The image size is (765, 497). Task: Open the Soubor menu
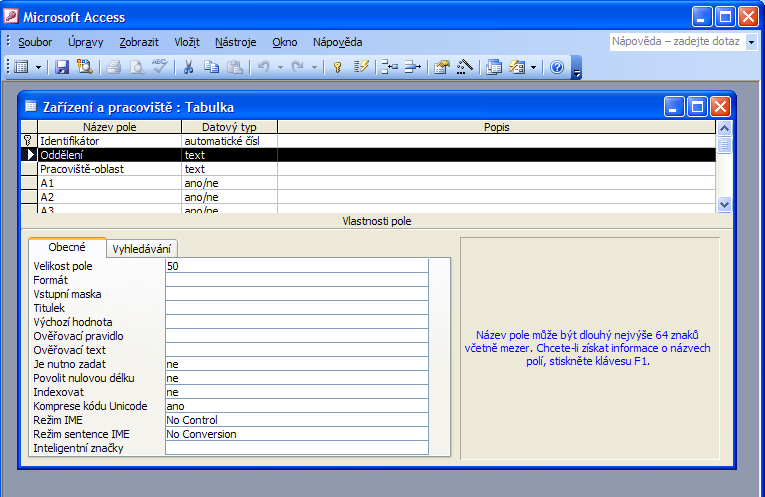(35, 42)
